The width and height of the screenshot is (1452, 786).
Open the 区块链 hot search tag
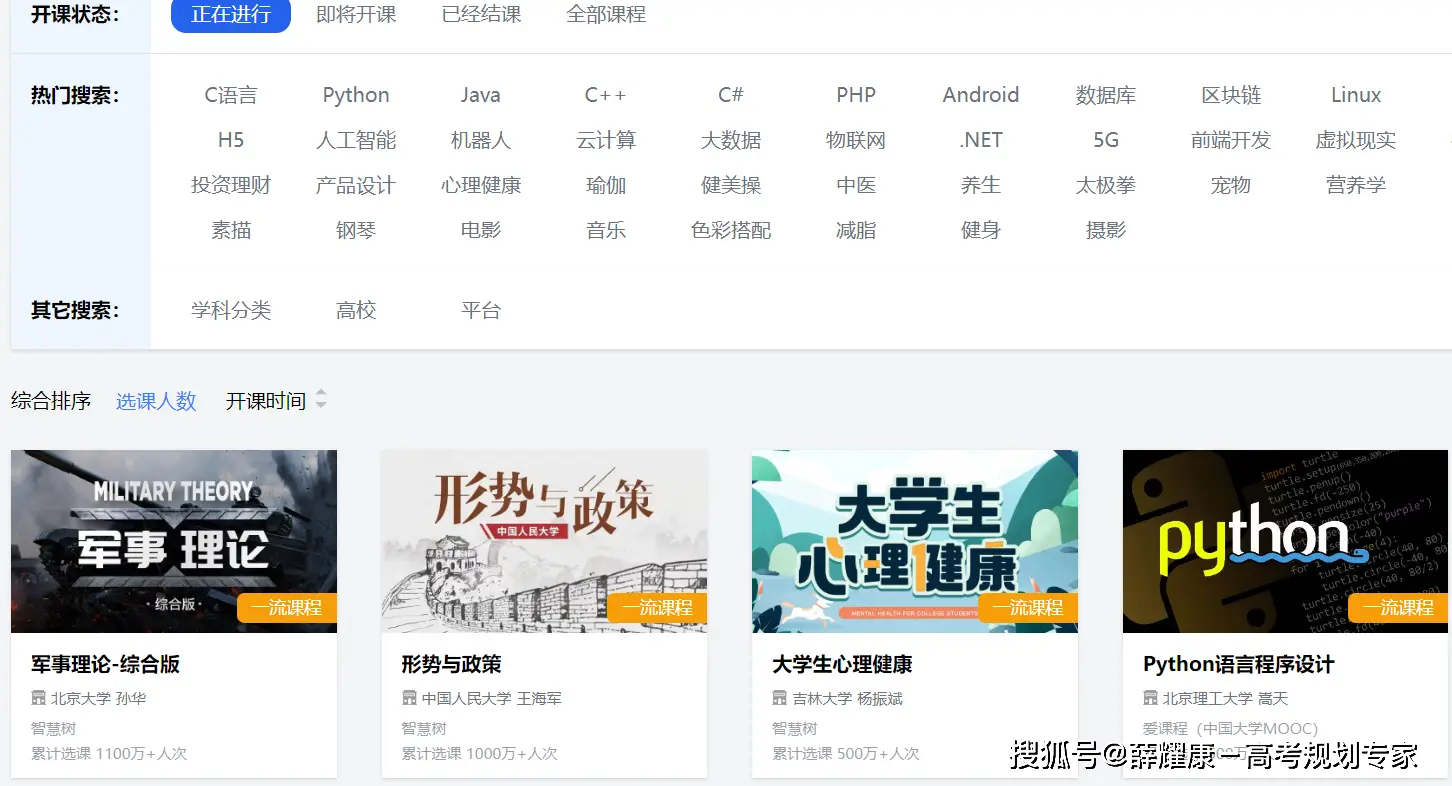coord(1230,94)
